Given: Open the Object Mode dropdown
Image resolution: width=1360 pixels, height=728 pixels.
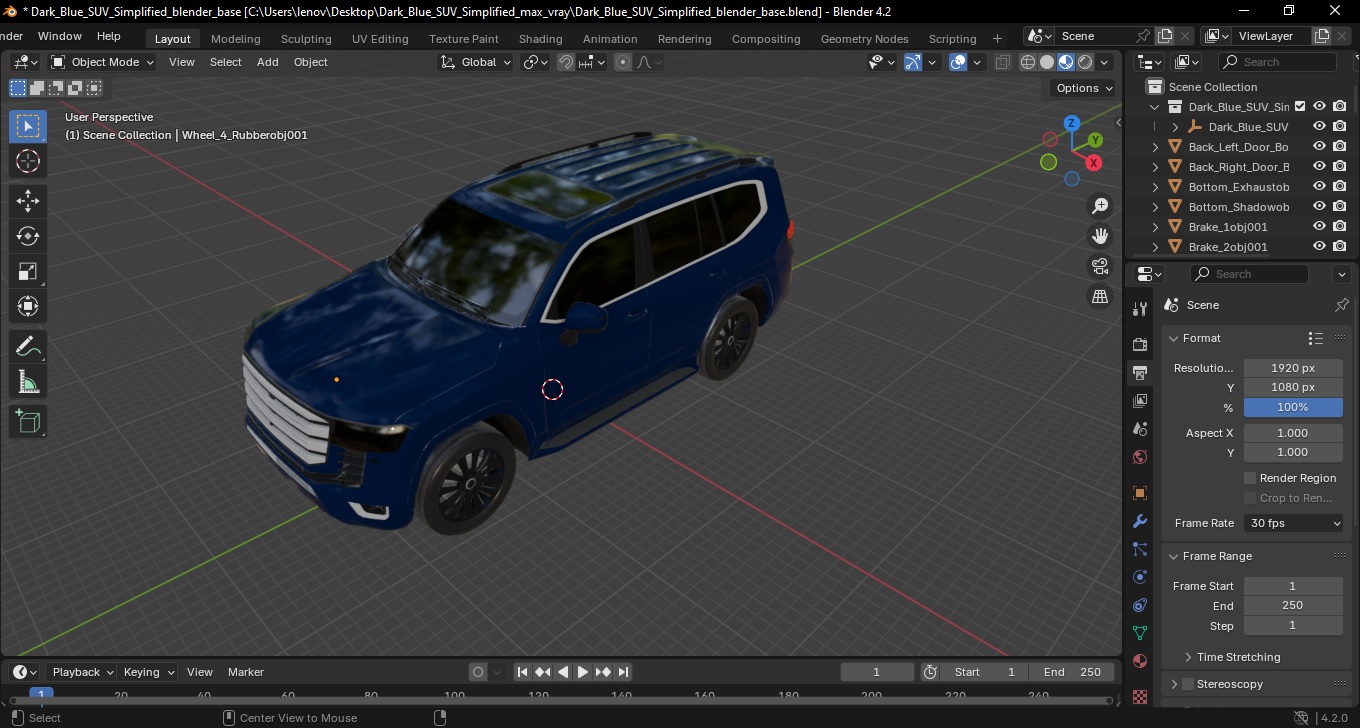Looking at the screenshot, I should (102, 62).
